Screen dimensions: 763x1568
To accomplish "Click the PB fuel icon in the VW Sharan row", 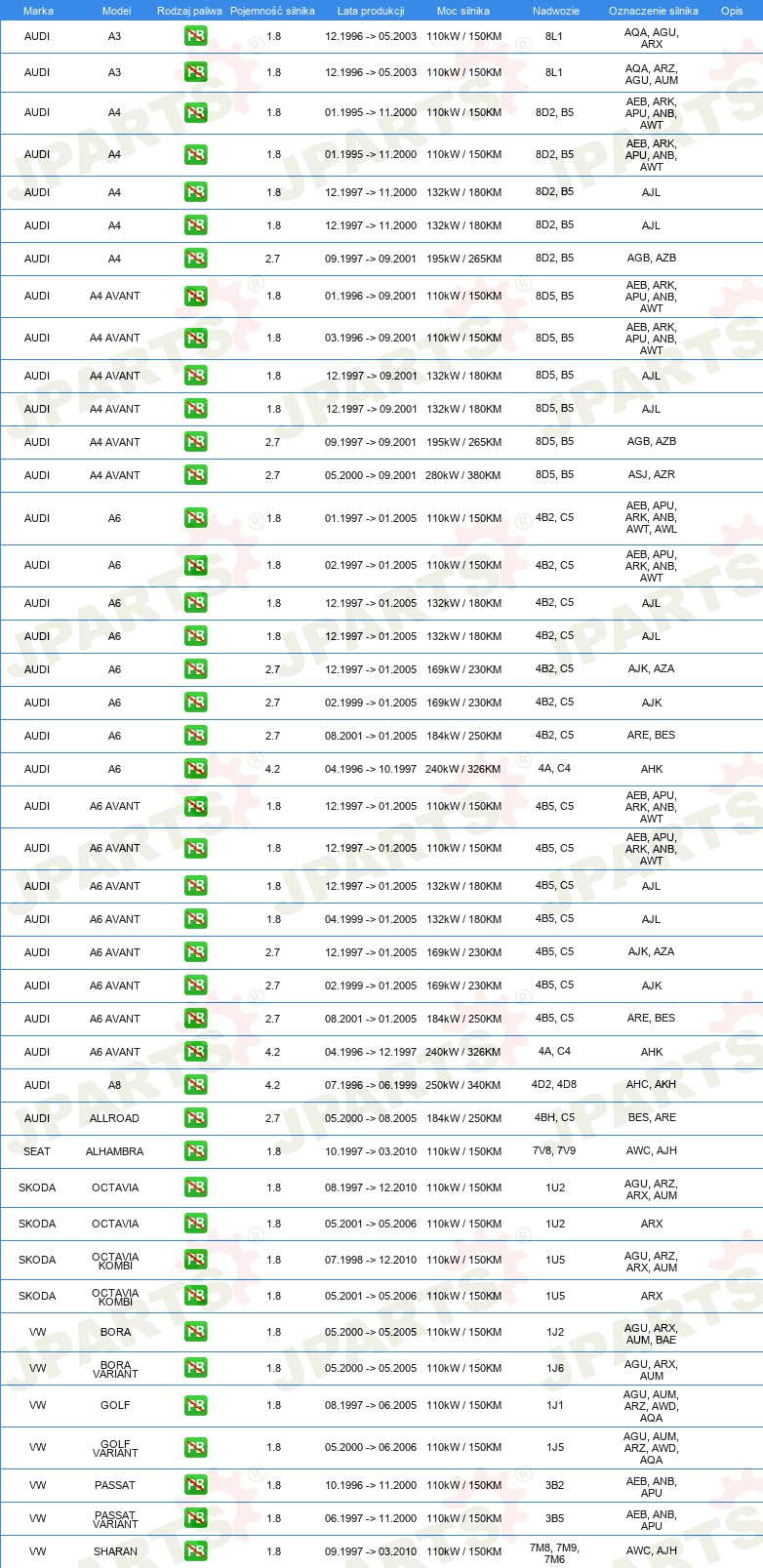I will [196, 1551].
